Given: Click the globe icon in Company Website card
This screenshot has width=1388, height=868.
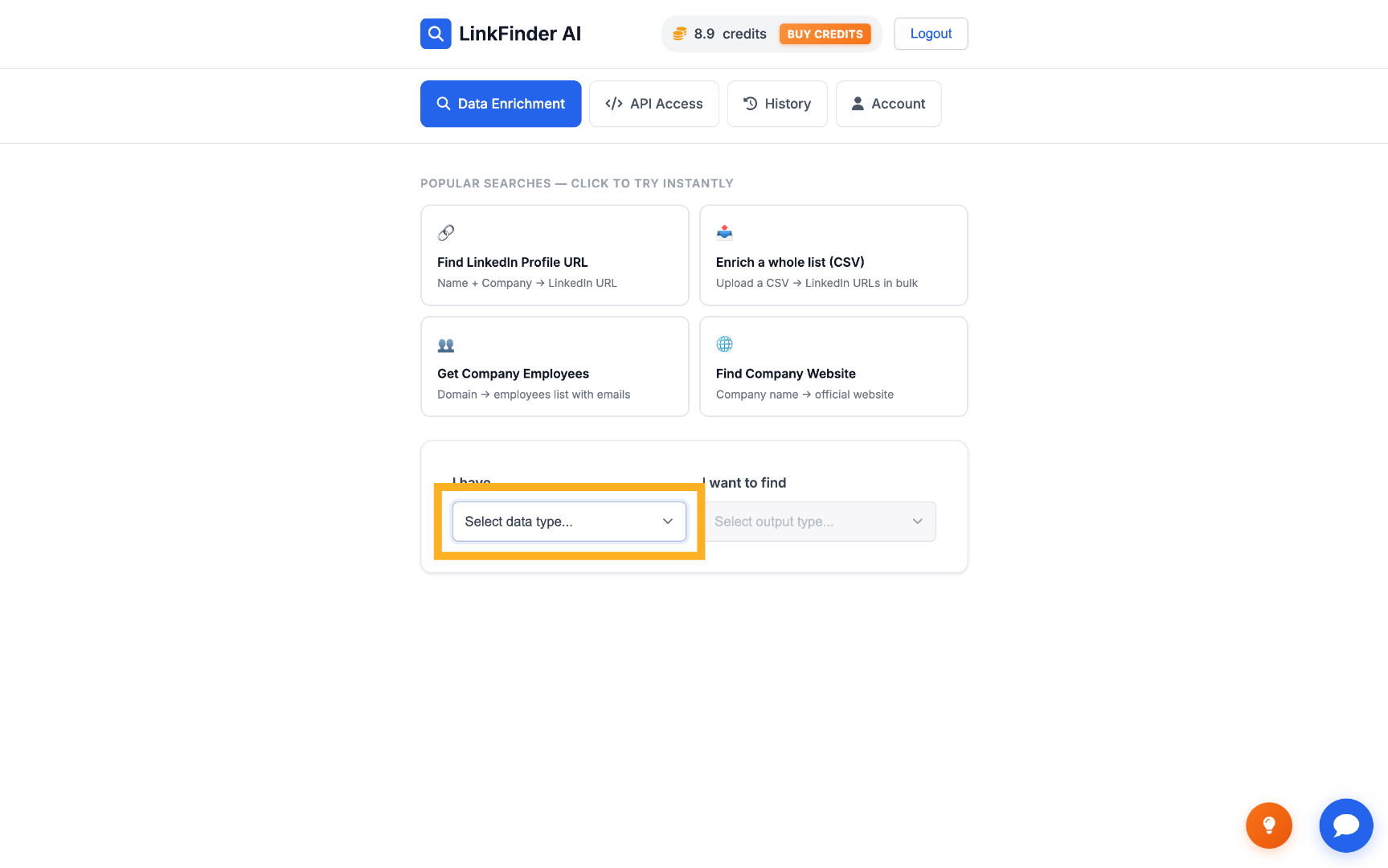Looking at the screenshot, I should (x=725, y=344).
